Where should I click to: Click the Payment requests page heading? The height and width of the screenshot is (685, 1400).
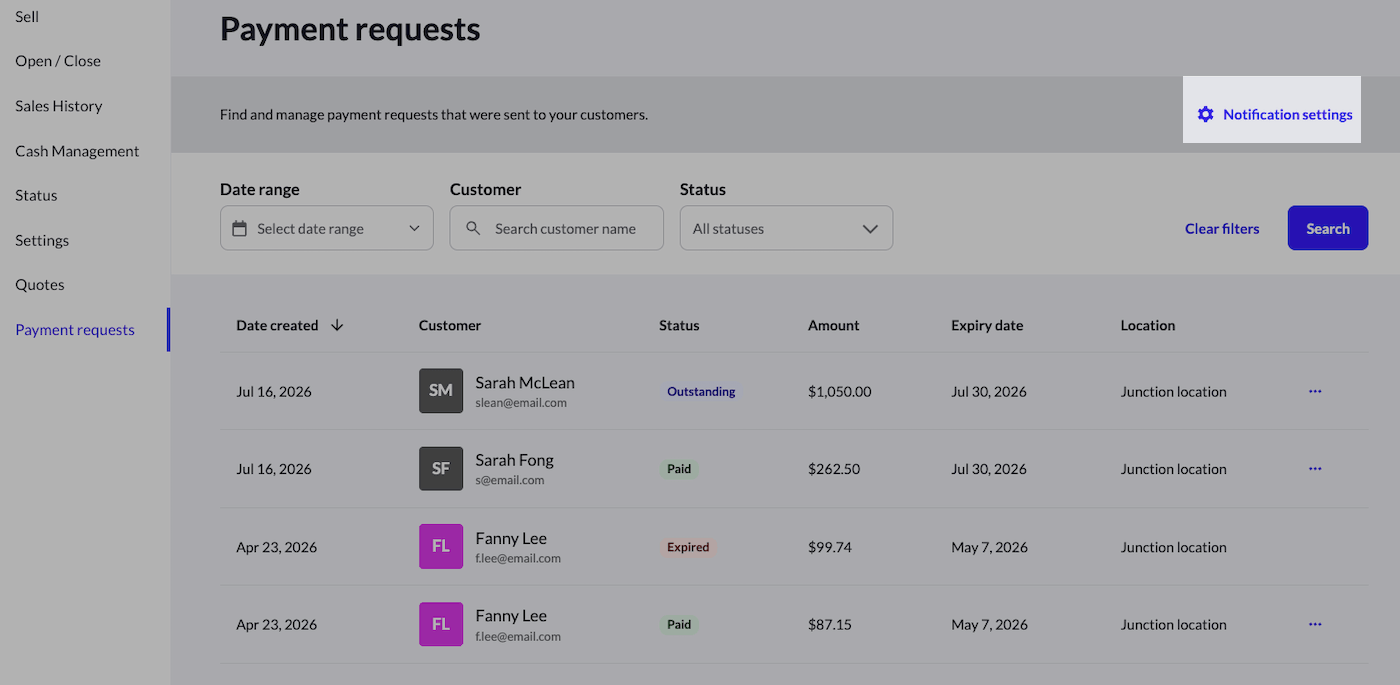click(350, 29)
